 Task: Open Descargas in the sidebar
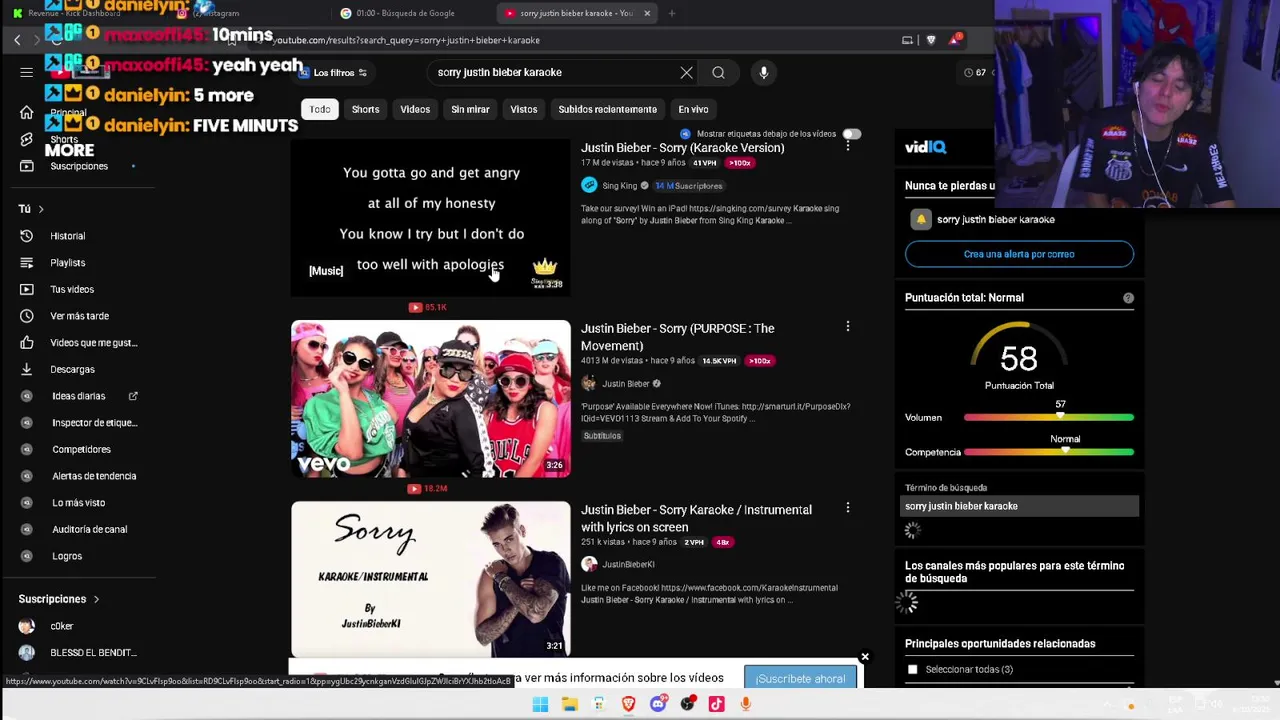pyautogui.click(x=72, y=369)
